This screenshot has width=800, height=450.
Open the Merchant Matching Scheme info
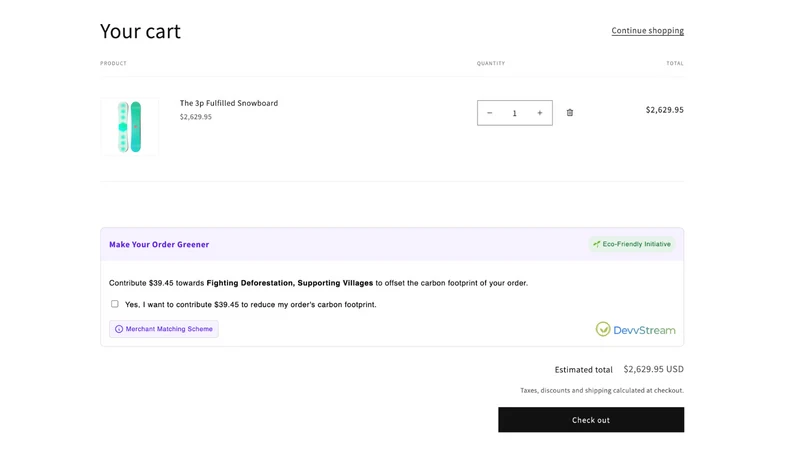164,329
